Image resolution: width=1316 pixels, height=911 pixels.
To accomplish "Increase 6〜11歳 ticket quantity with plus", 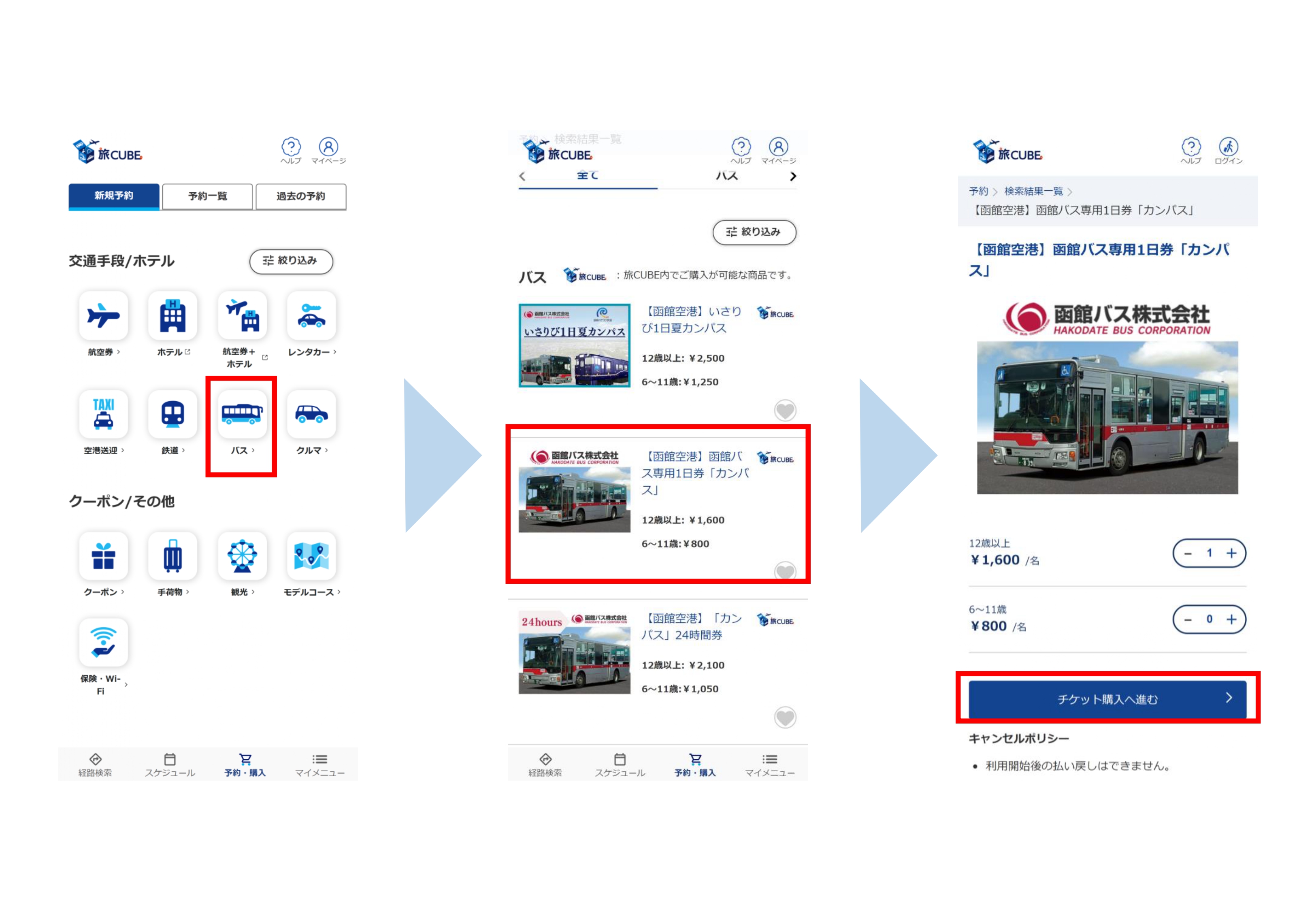I will (1231, 619).
